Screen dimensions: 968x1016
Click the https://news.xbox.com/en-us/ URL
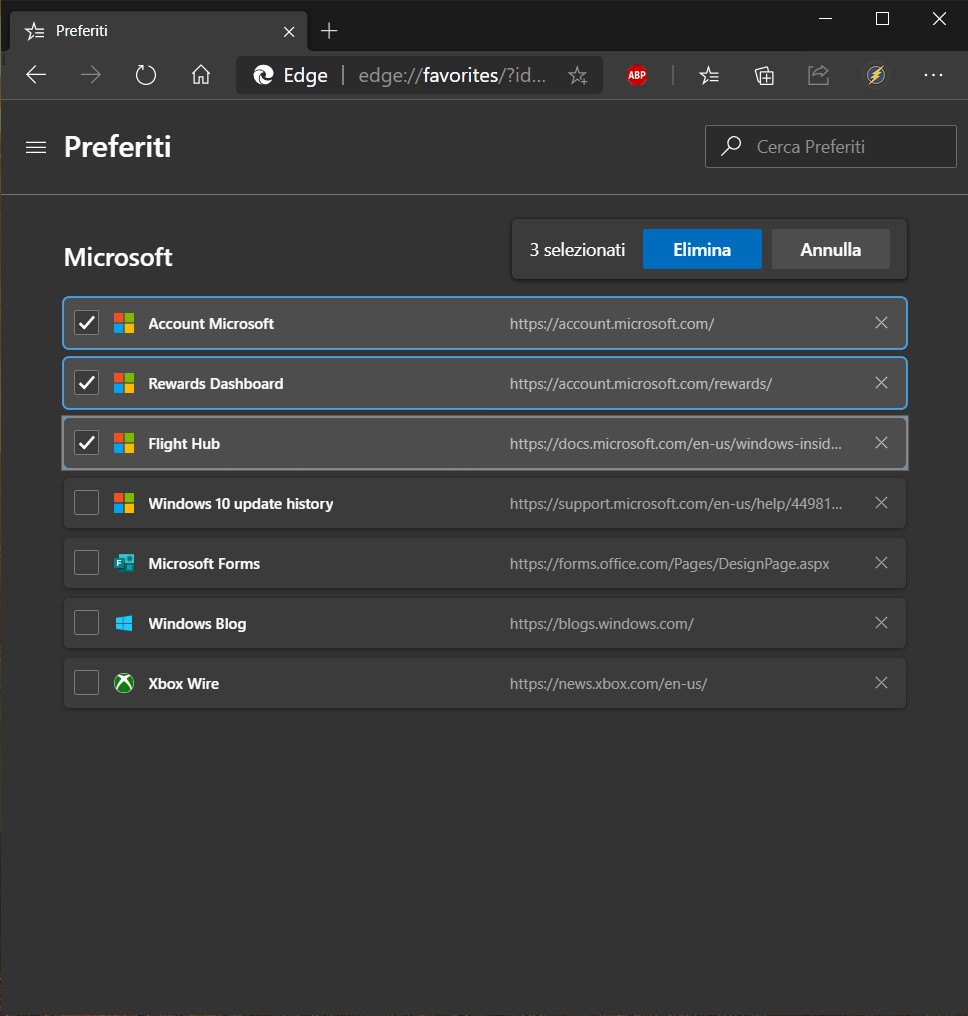click(608, 684)
